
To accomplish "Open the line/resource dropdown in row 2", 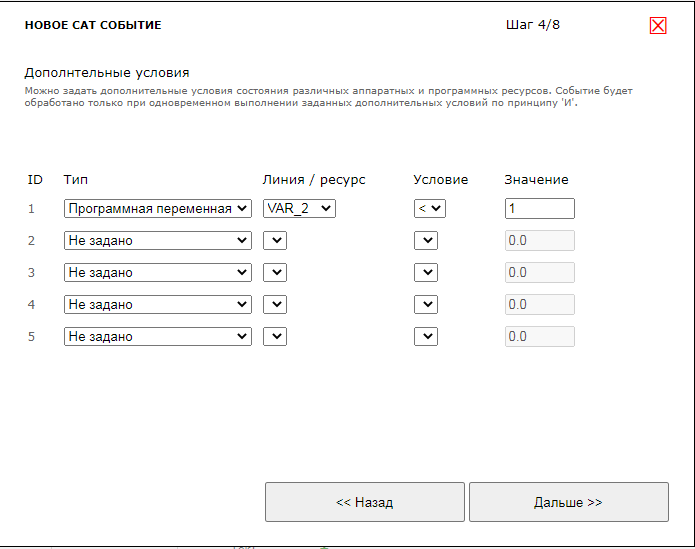I will pyautogui.click(x=275, y=240).
